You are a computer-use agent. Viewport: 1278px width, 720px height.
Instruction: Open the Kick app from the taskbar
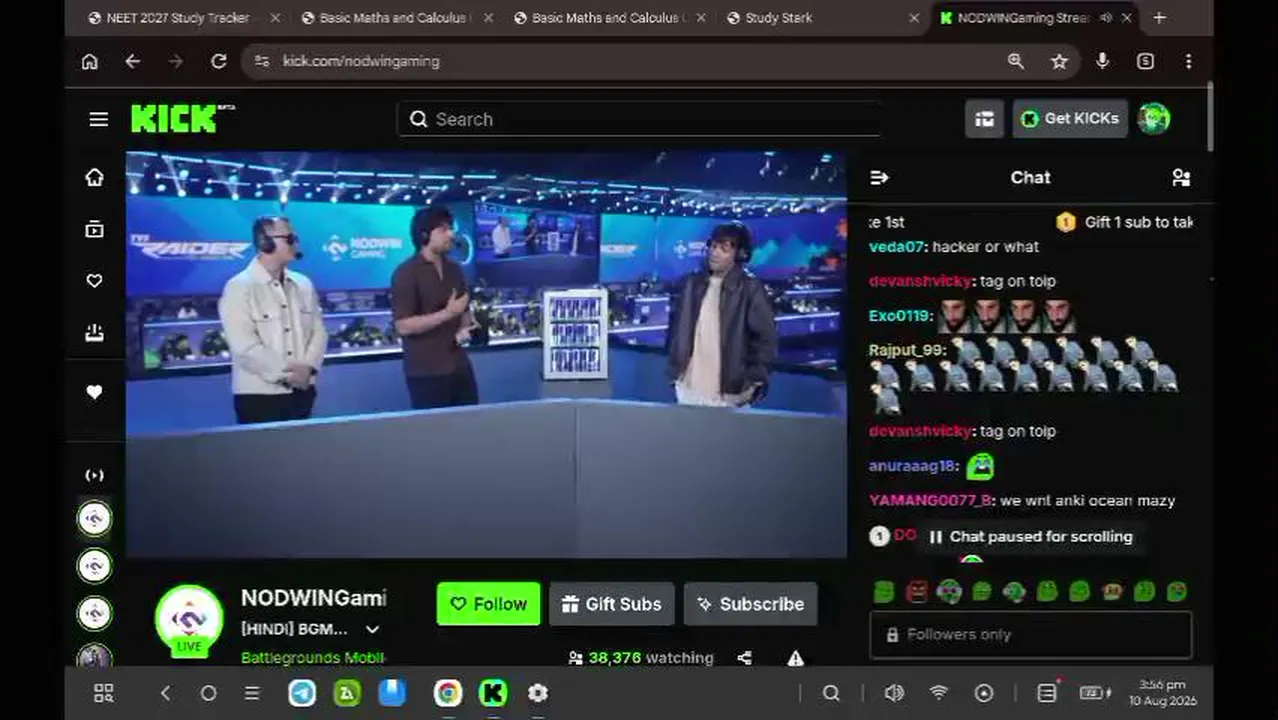tap(493, 693)
